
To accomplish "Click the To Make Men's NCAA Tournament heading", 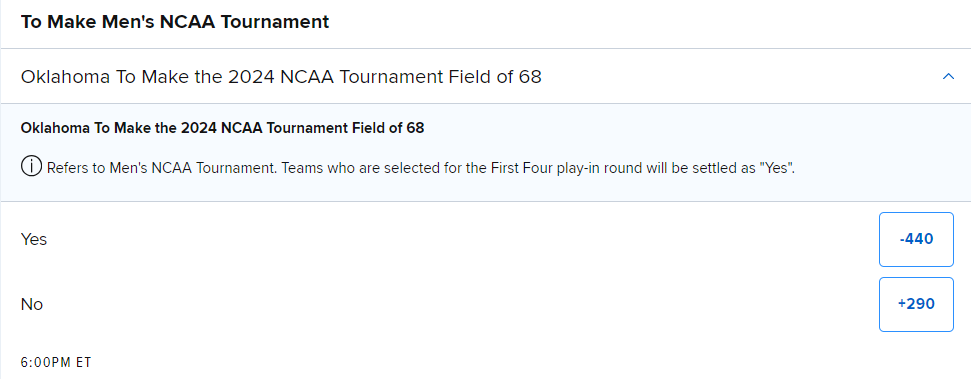I will click(175, 22).
